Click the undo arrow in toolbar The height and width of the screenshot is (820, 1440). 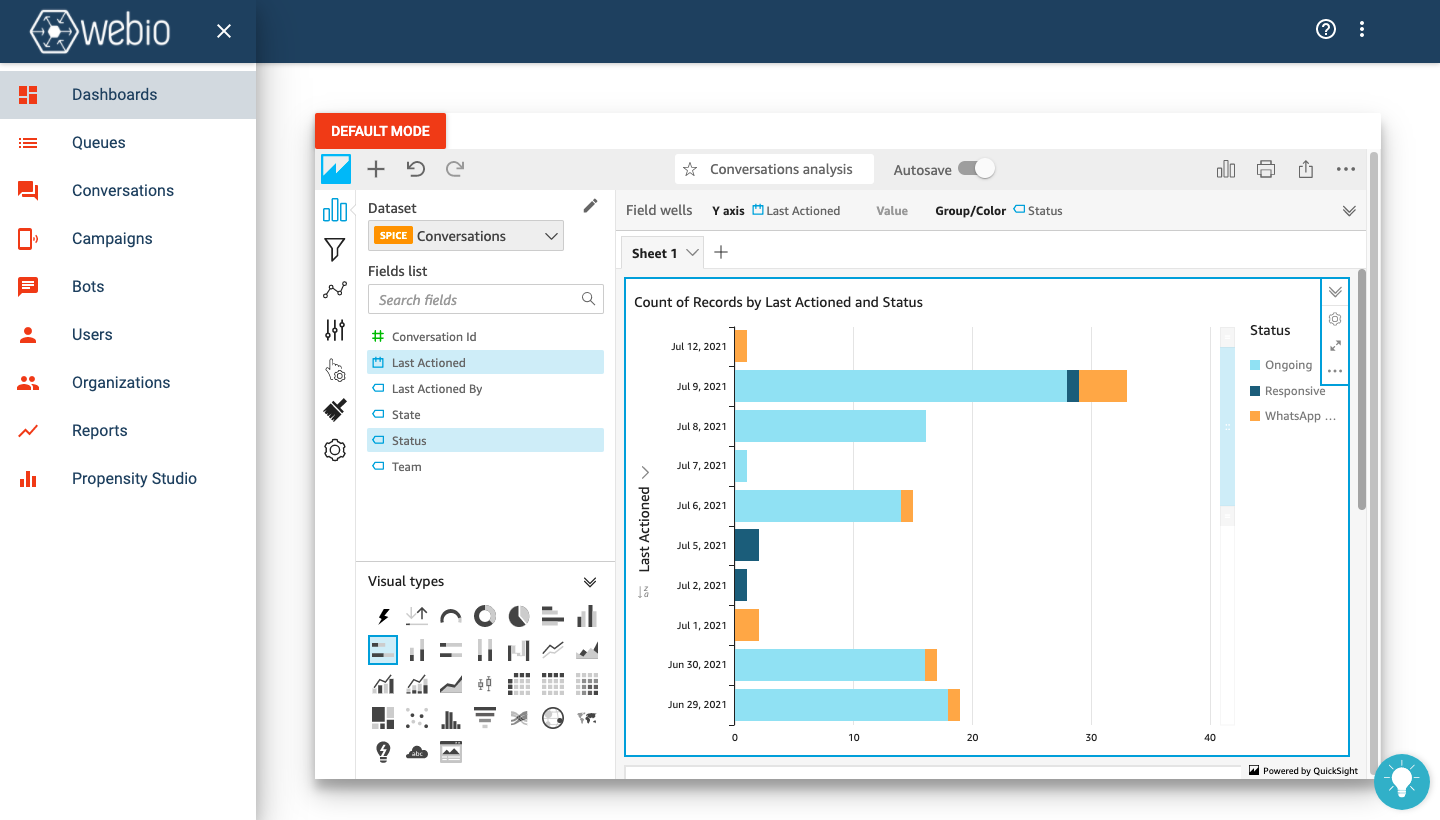pyautogui.click(x=415, y=169)
